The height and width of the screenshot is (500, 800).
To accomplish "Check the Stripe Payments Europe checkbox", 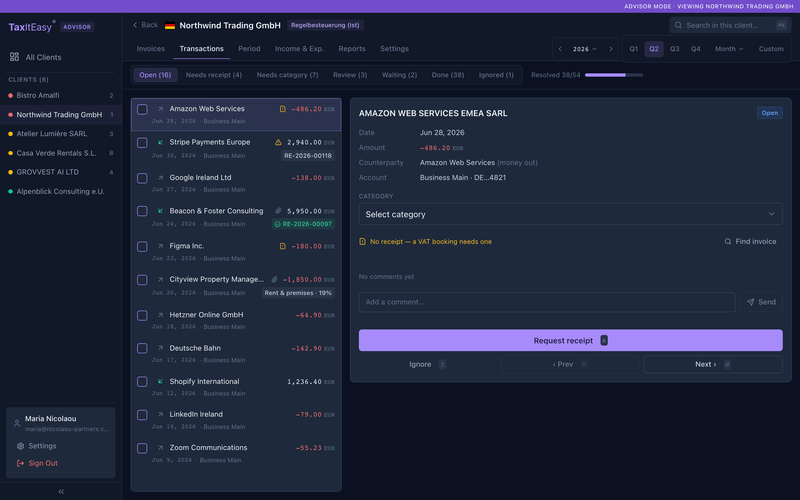I will [142, 143].
